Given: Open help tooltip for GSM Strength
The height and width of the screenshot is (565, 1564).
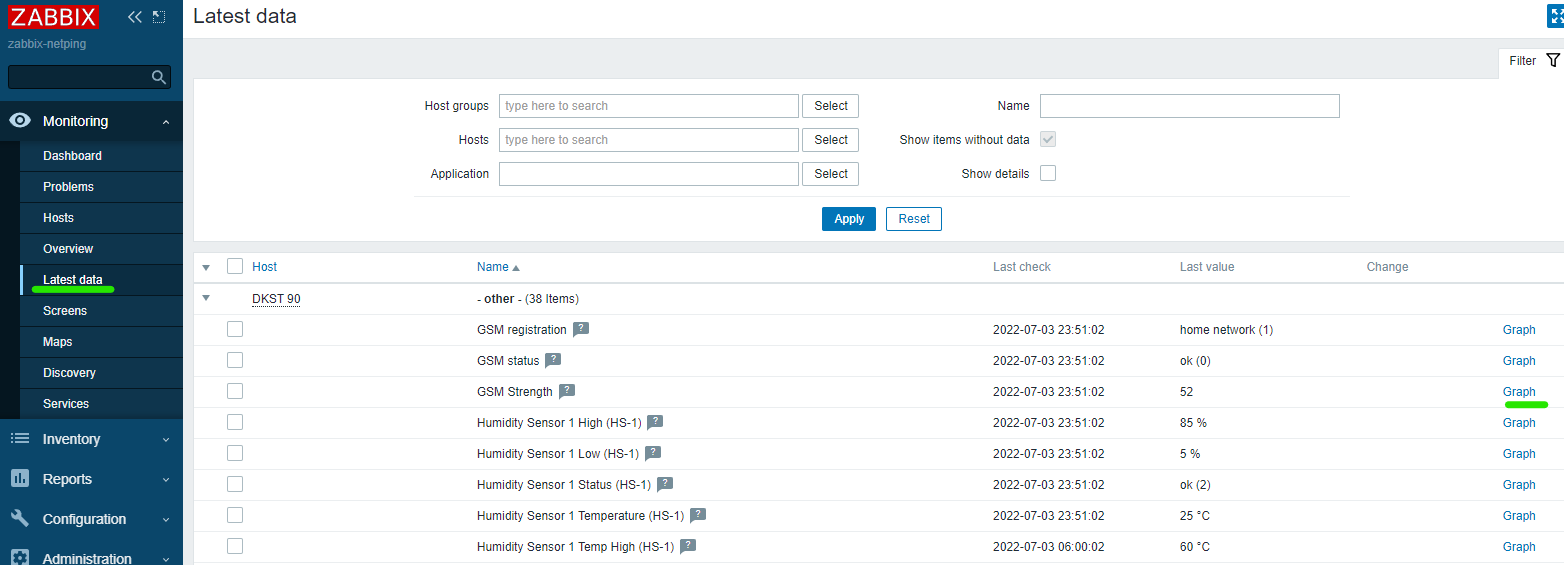Looking at the screenshot, I should tap(567, 391).
